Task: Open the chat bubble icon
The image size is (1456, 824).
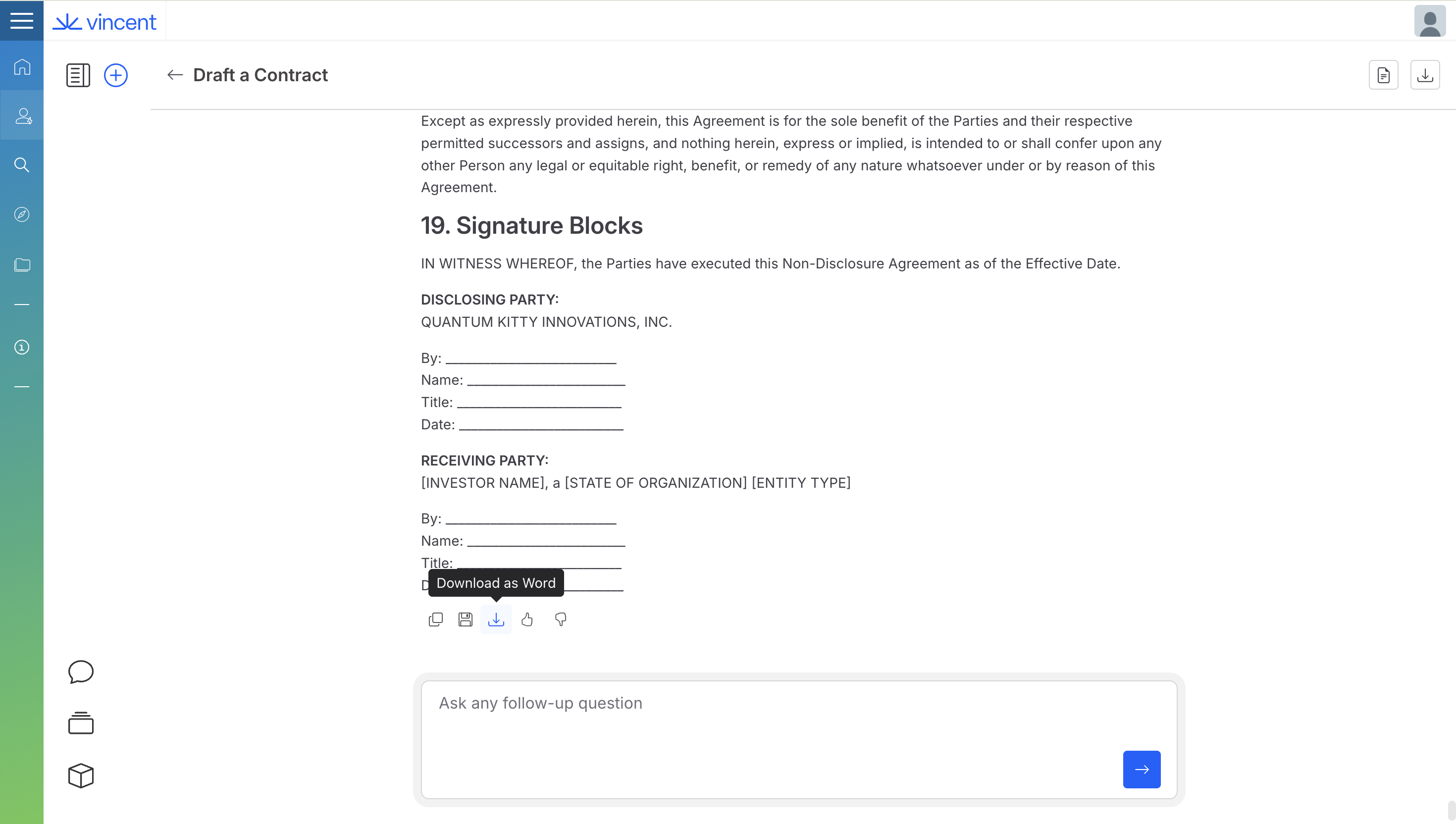Action: (x=81, y=672)
